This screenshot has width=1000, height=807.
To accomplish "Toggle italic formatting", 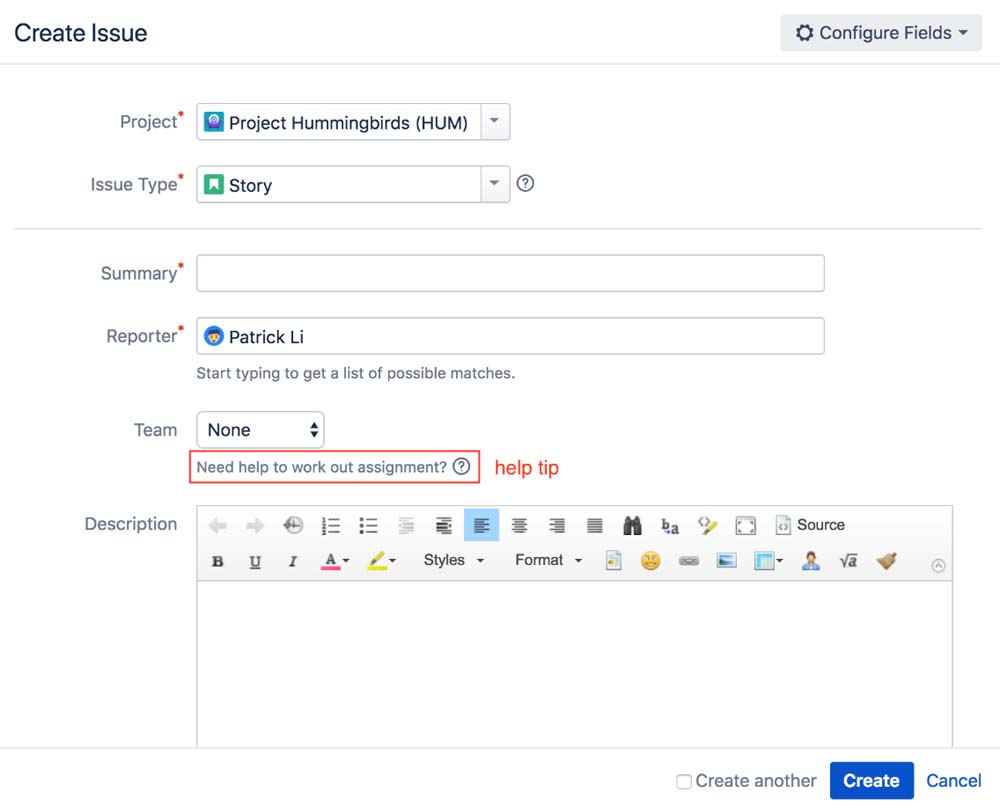I will [293, 561].
